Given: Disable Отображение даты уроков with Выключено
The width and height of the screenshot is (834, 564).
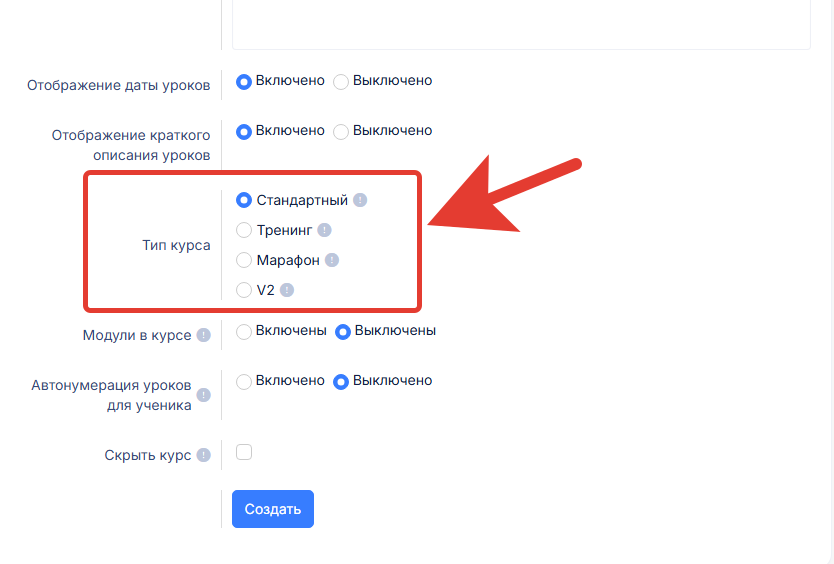Looking at the screenshot, I should [x=341, y=81].
